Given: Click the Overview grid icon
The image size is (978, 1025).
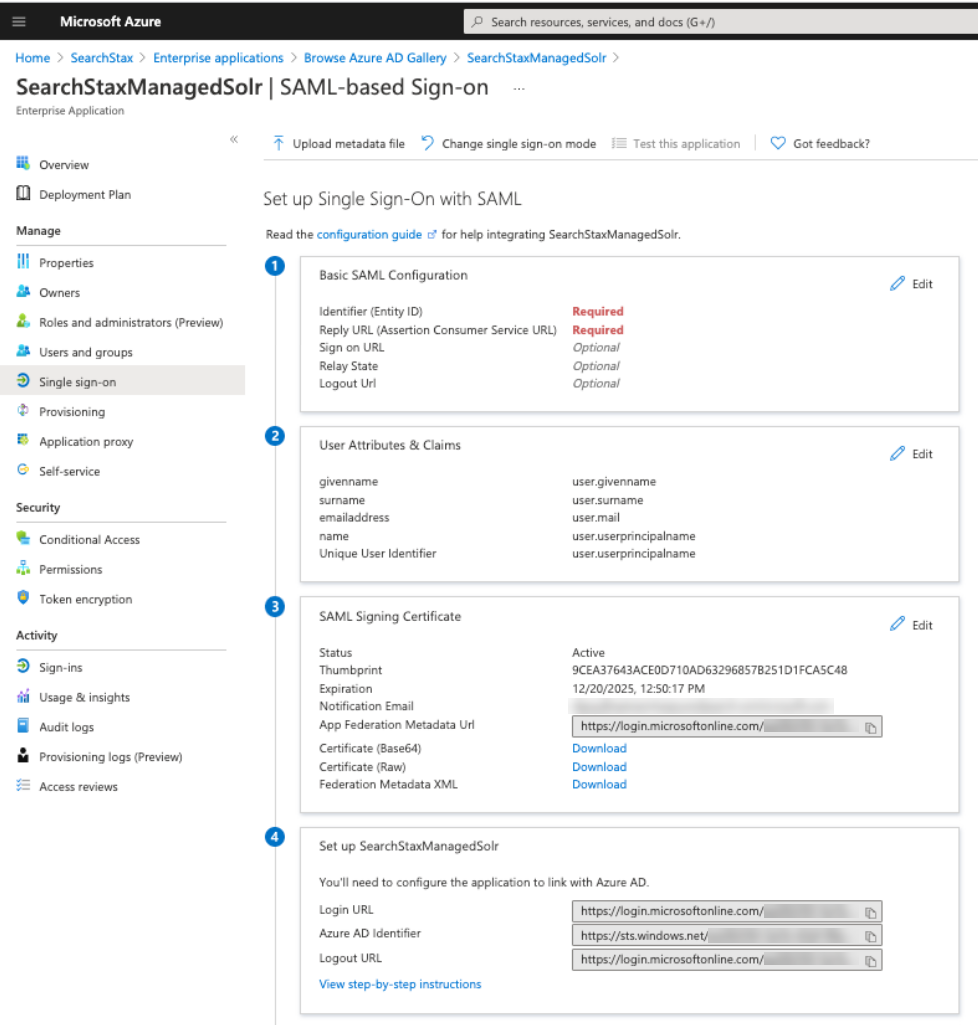Looking at the screenshot, I should pos(23,163).
